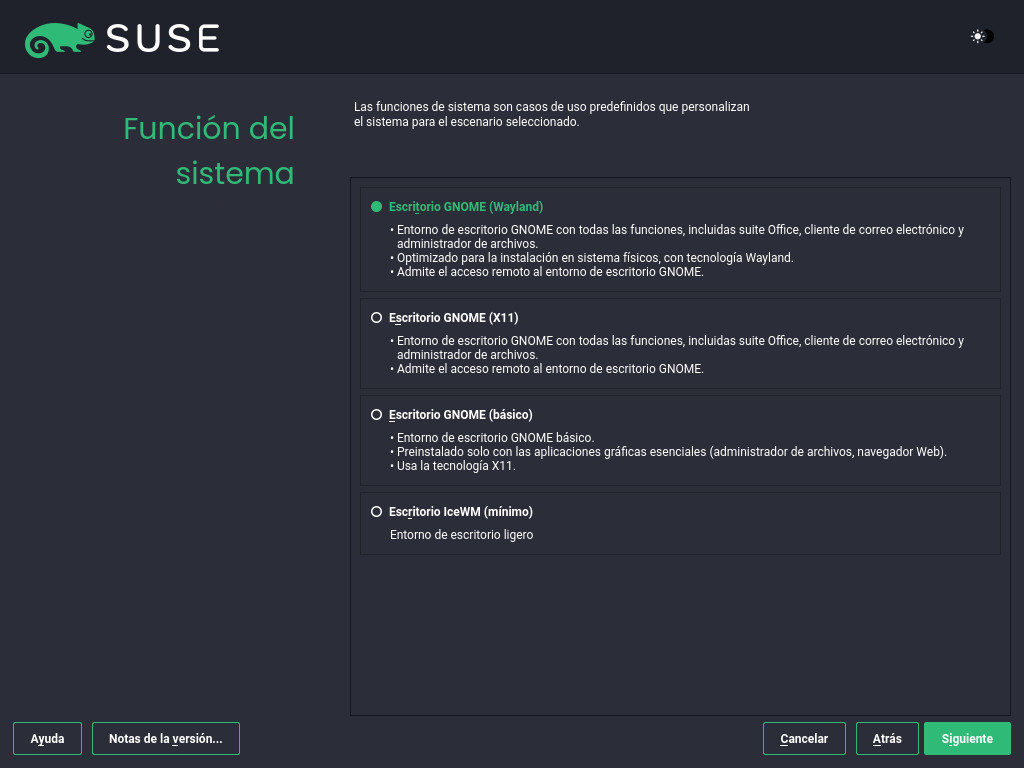Click 'Preinstalado solo con las aplicaciones' line
The width and height of the screenshot is (1024, 768).
click(671, 452)
